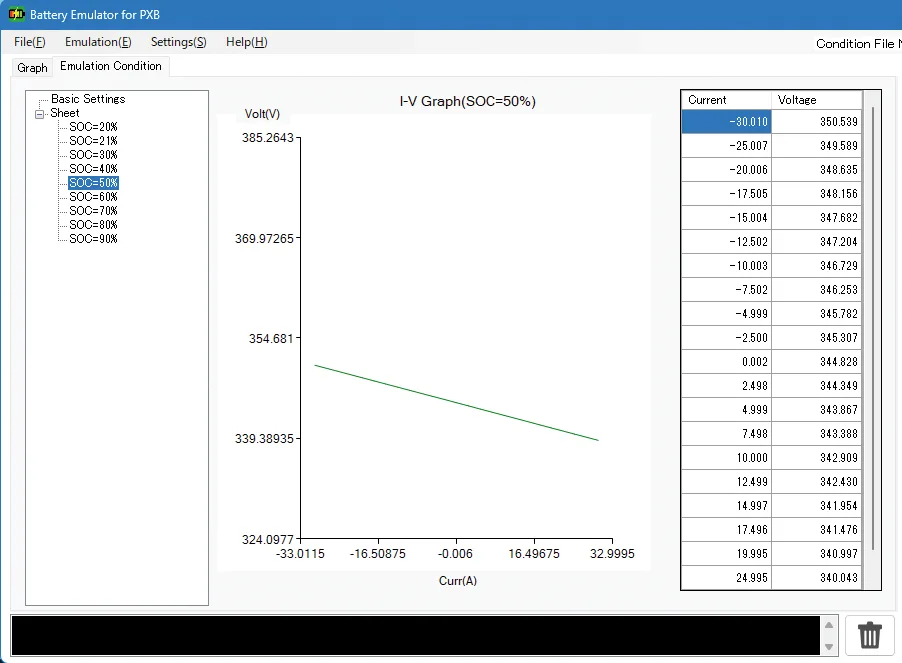This screenshot has height=663, width=902.
Task: Click the green I-V curve line
Action: pos(457,403)
